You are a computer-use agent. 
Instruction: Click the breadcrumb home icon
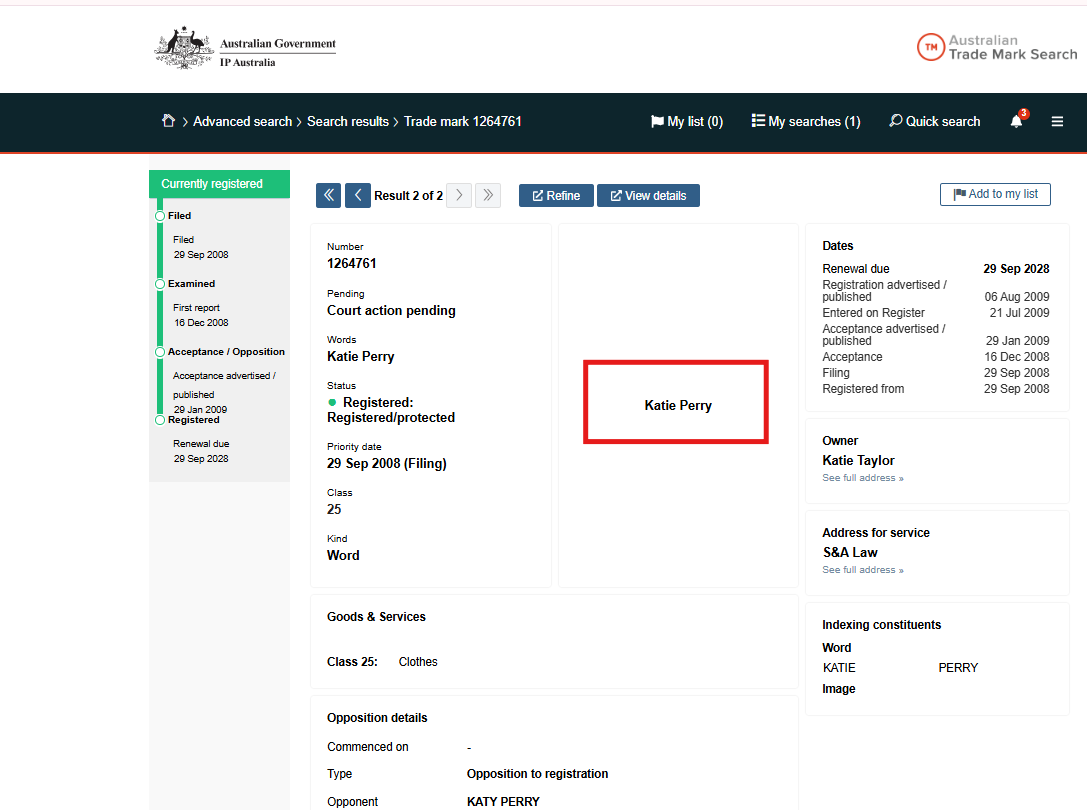(168, 121)
